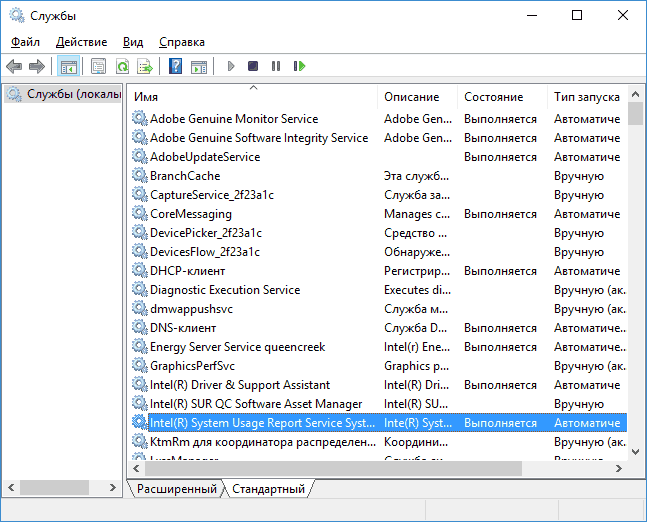Click 'Executes di...' description cell
Screen dimensions: 647x522
417,289
